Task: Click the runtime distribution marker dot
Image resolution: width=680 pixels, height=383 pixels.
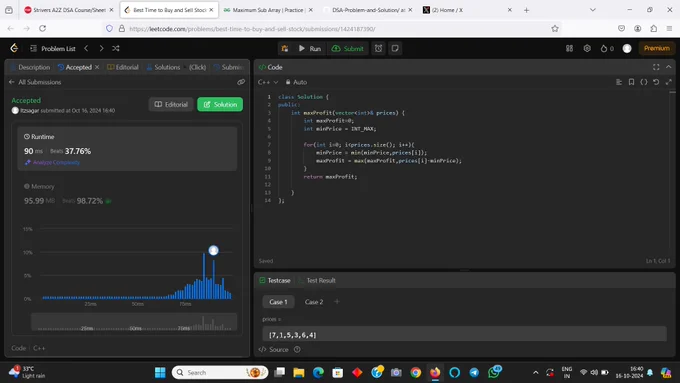Action: pyautogui.click(x=213, y=250)
